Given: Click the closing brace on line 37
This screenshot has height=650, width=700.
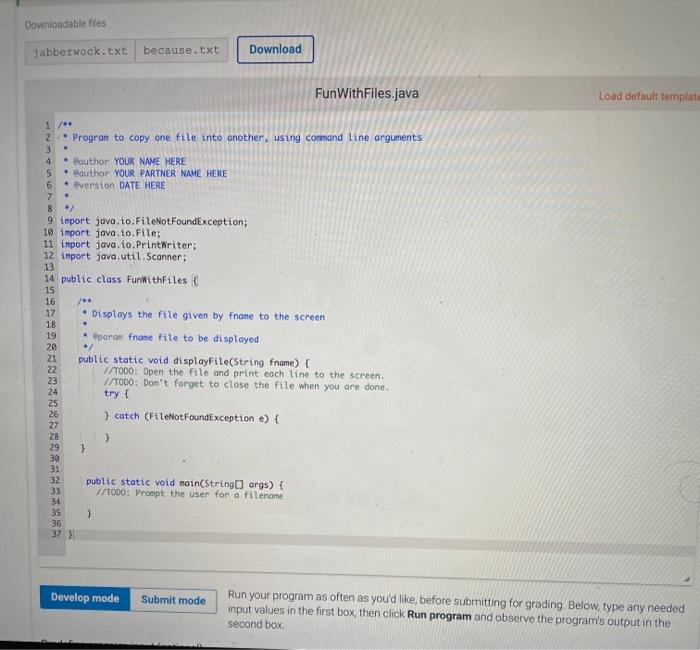Looking at the screenshot, I should tap(70, 534).
